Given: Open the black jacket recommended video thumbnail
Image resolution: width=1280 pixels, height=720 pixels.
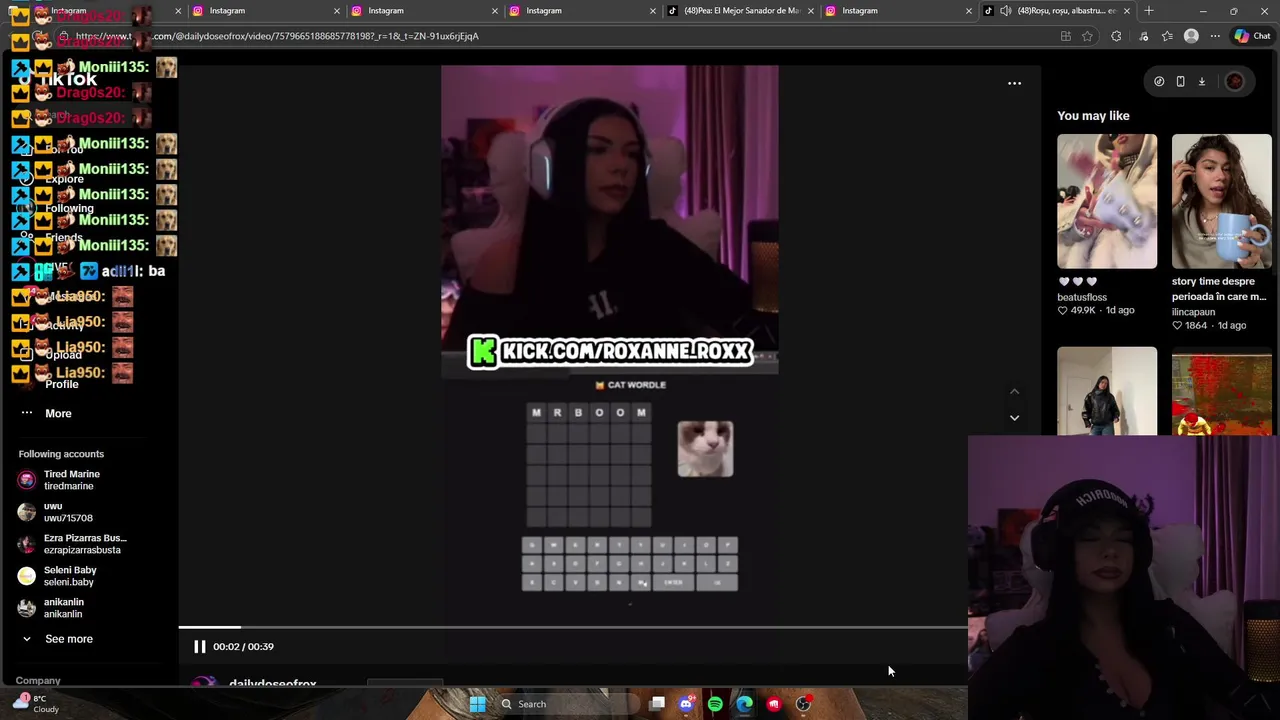Looking at the screenshot, I should coord(1107,391).
